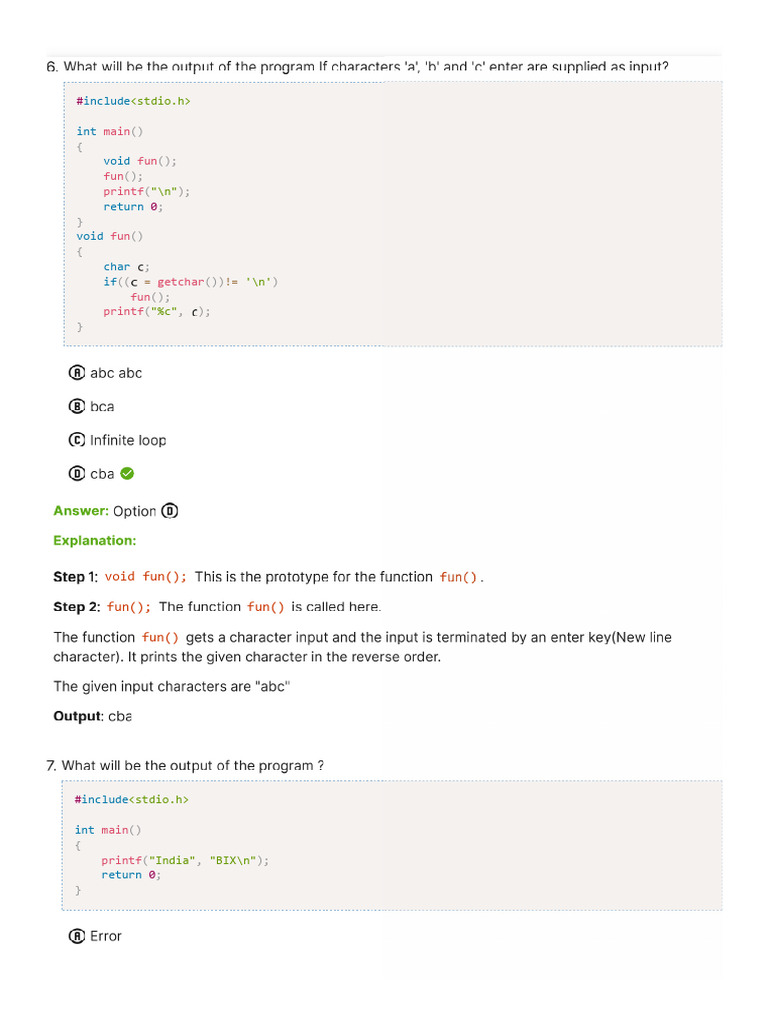Click the getchar() line in the first code block
Image resolution: width=768 pixels, height=1024 pixels.
click(x=190, y=282)
